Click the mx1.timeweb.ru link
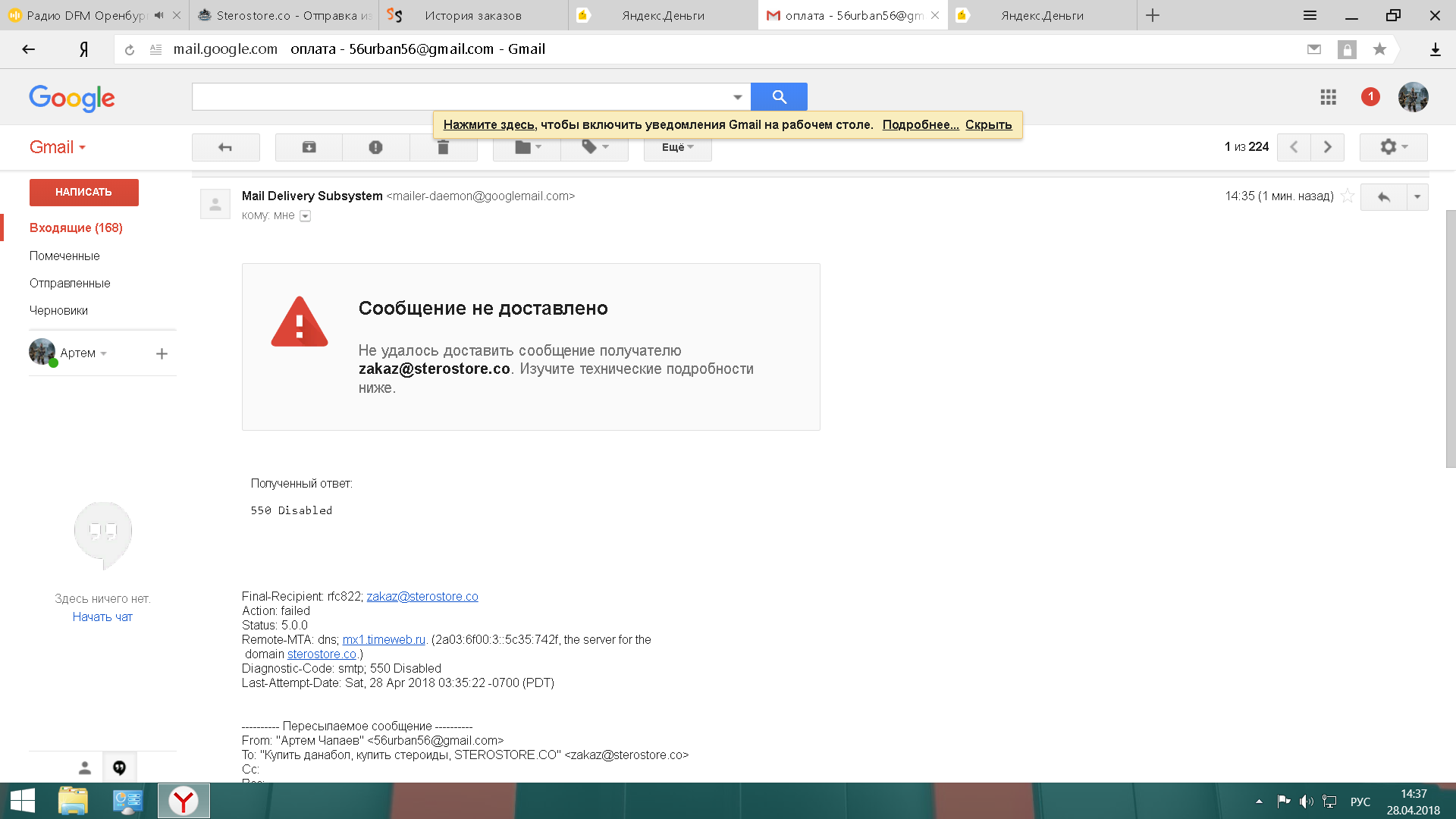Image resolution: width=1456 pixels, height=819 pixels. [384, 639]
